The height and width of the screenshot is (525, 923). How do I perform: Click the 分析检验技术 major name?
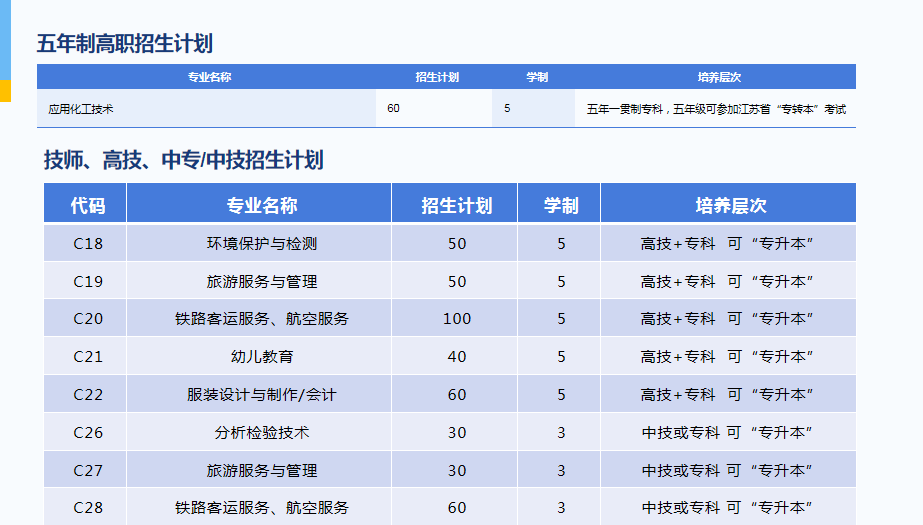pos(262,432)
